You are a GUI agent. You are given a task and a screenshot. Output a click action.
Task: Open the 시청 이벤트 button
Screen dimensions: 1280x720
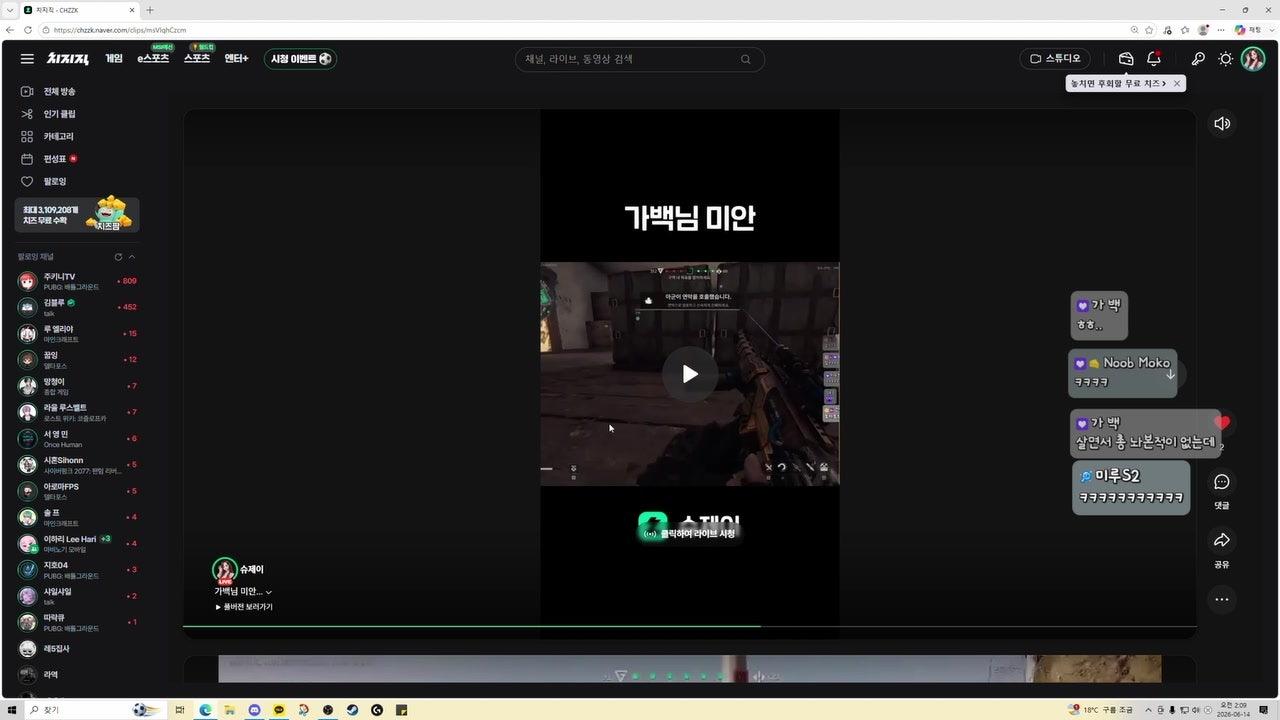click(x=300, y=59)
